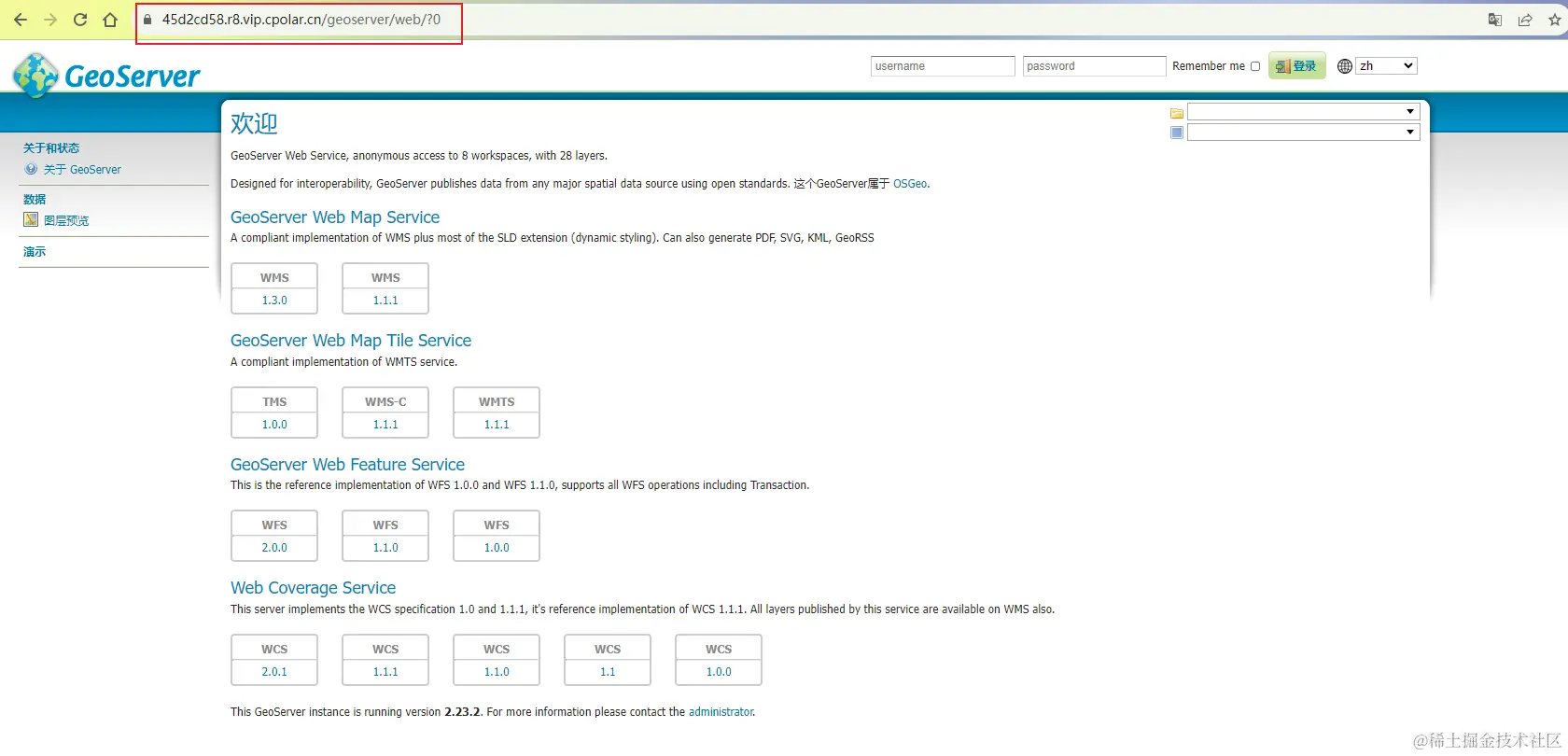Open 图层预览 sidebar item
Viewport: 1568px width, 756px height.
pyautogui.click(x=66, y=221)
